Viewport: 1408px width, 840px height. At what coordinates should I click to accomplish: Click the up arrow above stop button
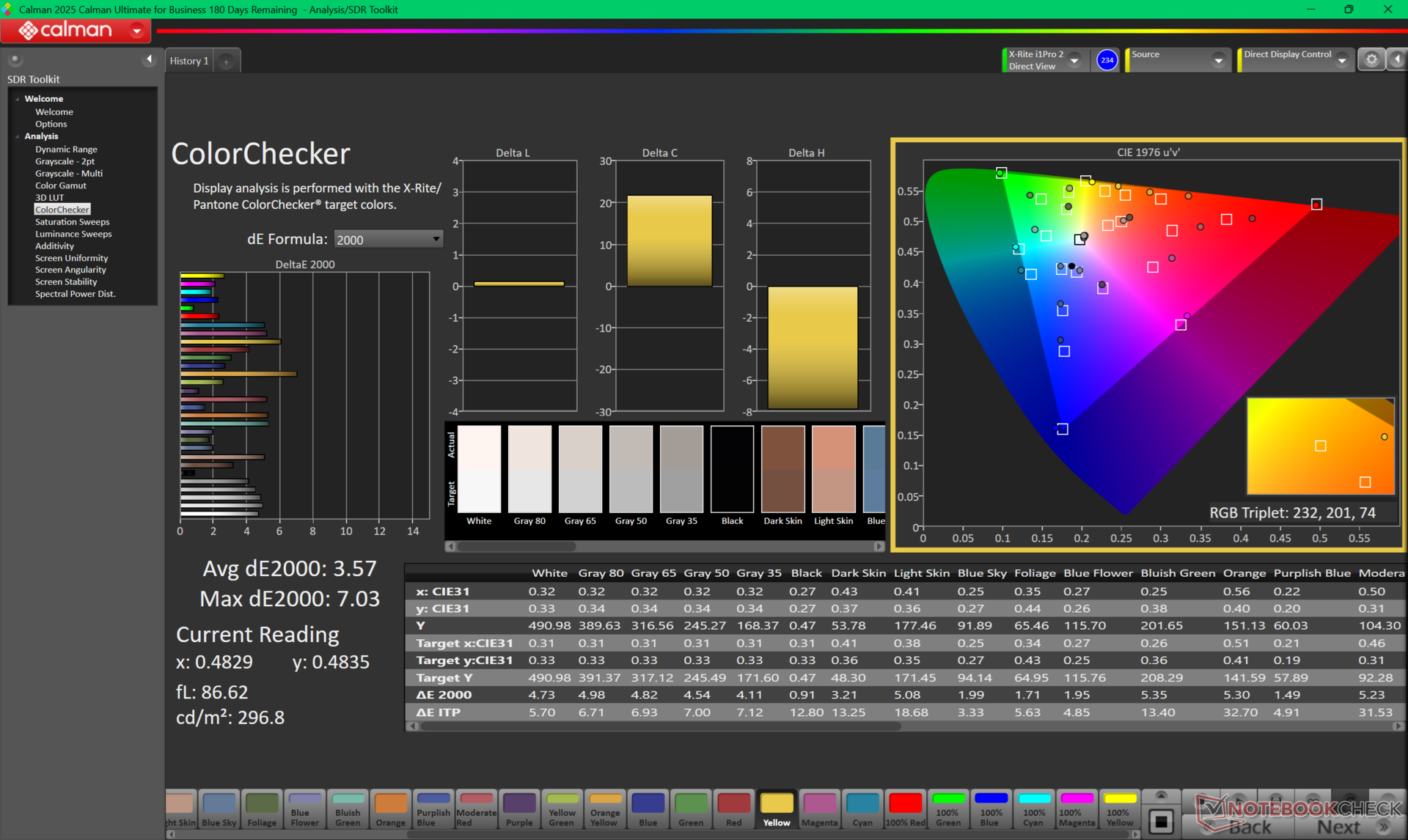click(x=1161, y=796)
